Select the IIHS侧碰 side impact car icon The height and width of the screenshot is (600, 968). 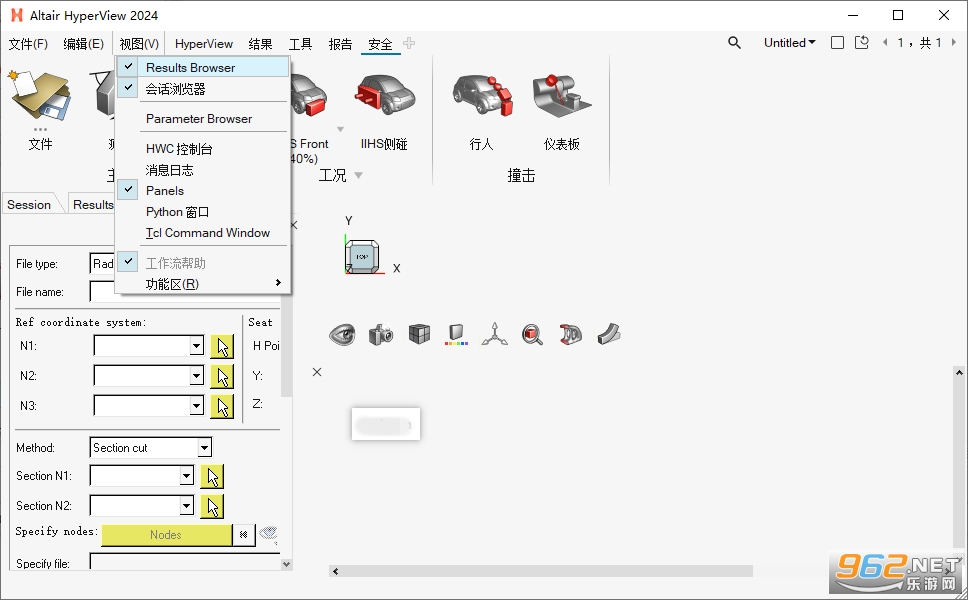(383, 94)
